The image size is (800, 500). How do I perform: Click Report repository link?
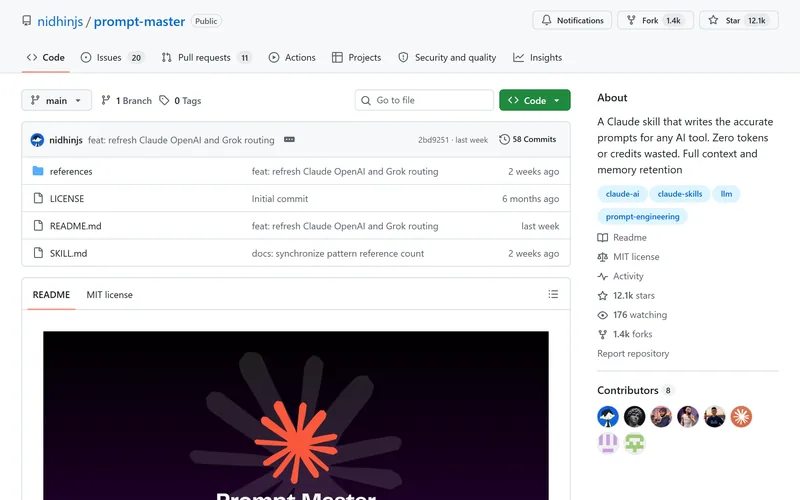point(633,354)
